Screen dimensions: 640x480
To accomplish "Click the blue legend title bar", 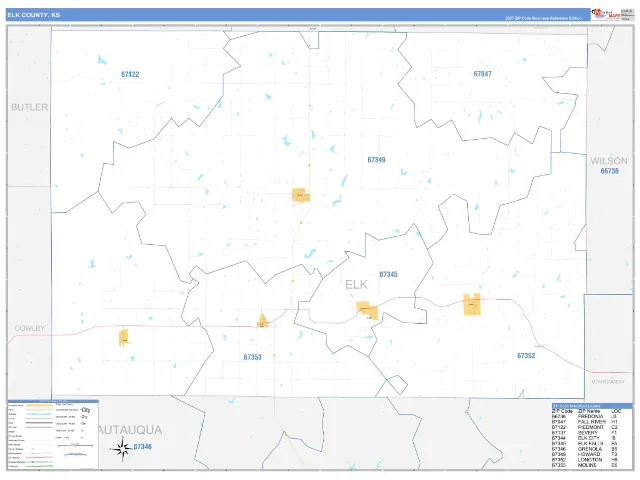I will coord(53,401).
